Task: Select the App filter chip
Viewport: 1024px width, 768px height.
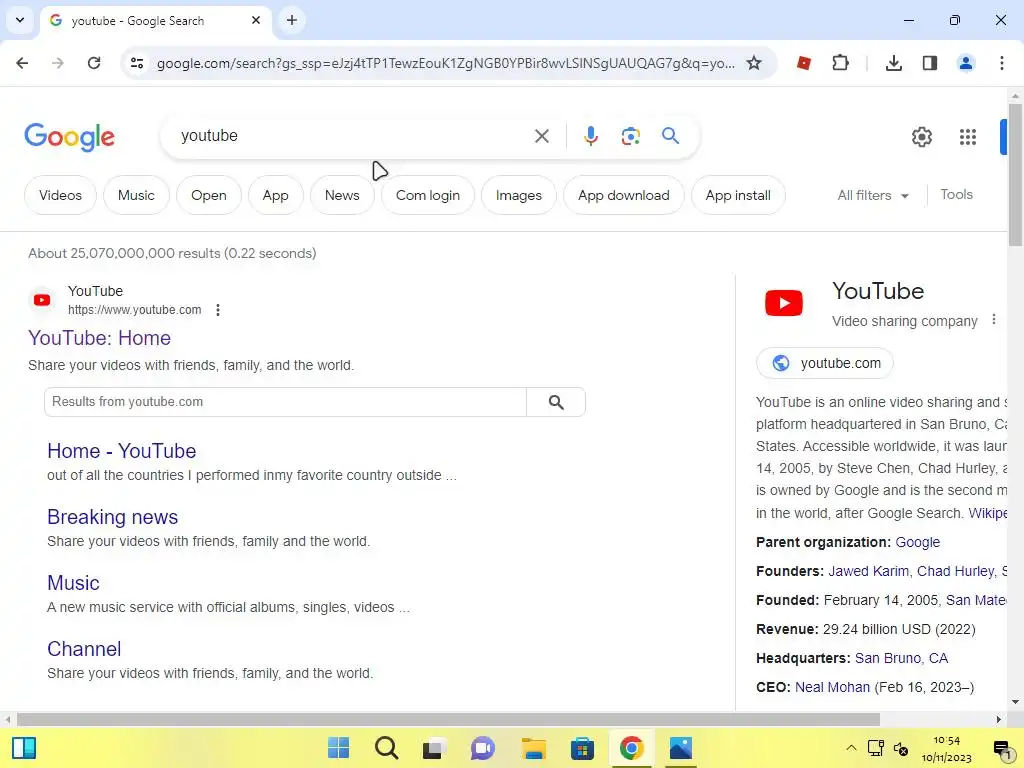Action: pos(276,195)
